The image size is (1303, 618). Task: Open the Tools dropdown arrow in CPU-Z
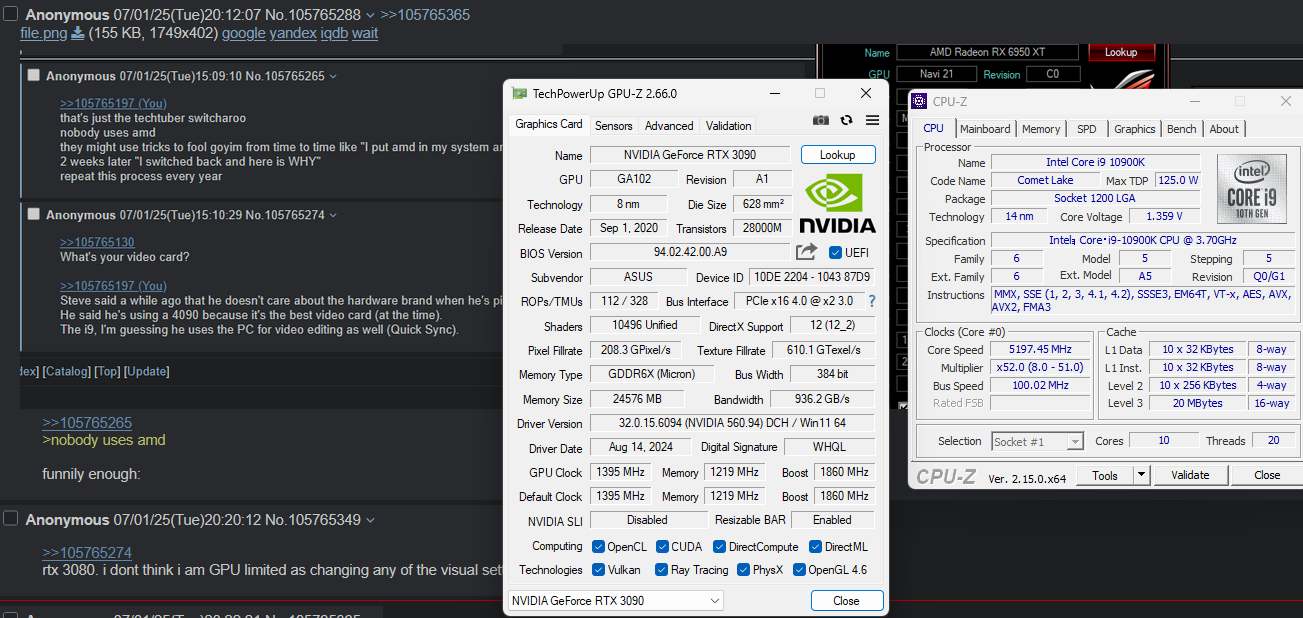click(x=1140, y=476)
